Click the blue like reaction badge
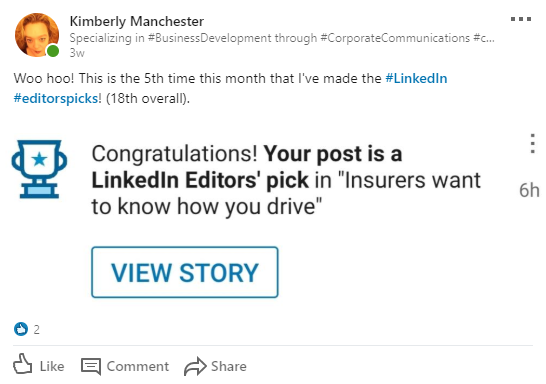546x384 pixels. coord(21,329)
